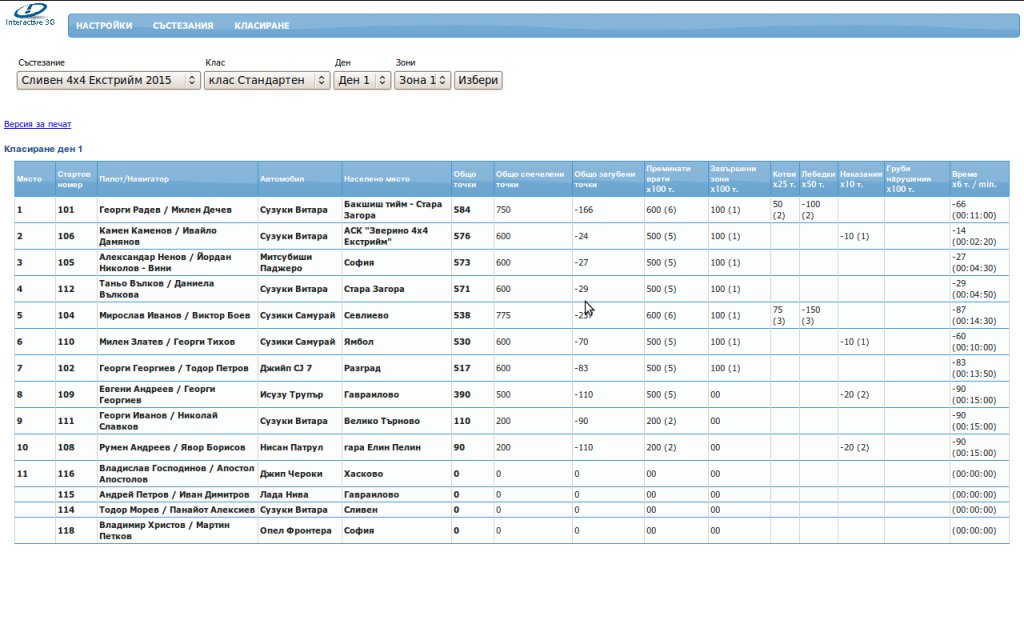Select the Георги Радев / Милен Дечев row

coord(165,210)
